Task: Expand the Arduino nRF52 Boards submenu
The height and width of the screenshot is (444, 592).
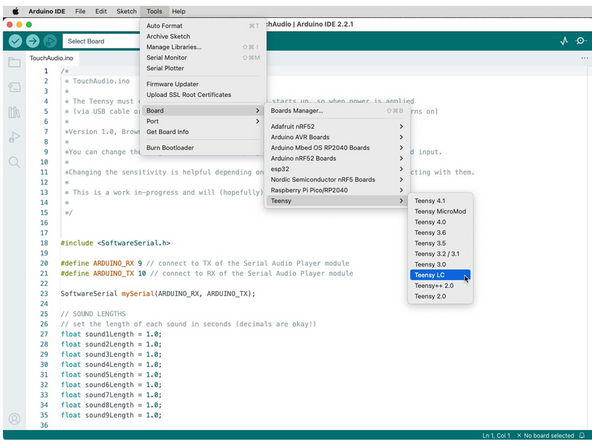Action: [x=337, y=158]
